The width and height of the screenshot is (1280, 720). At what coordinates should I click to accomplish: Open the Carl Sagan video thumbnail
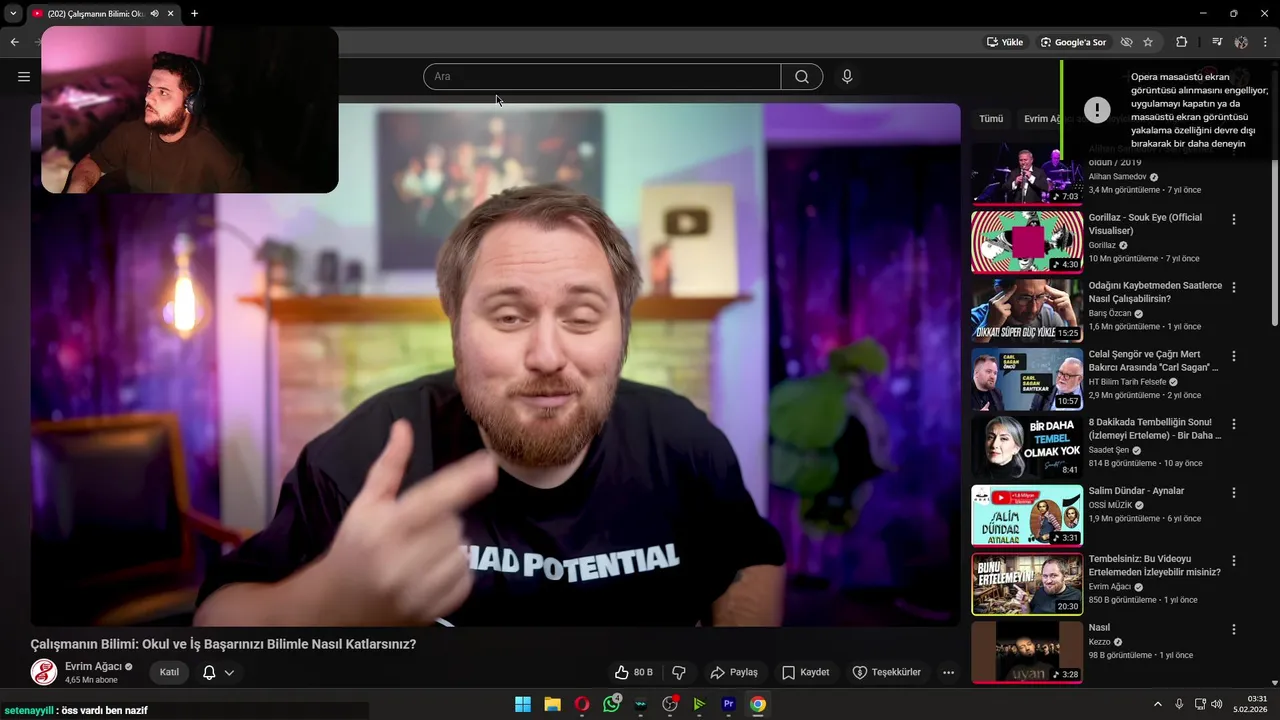coord(1027,378)
